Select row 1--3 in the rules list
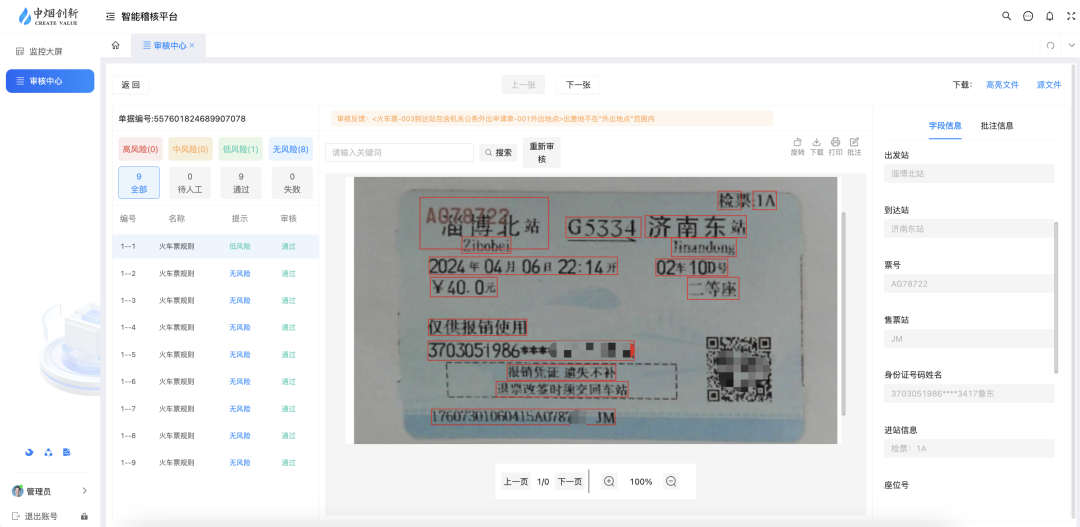Screen dimensions: 1080x527 tap(216, 300)
